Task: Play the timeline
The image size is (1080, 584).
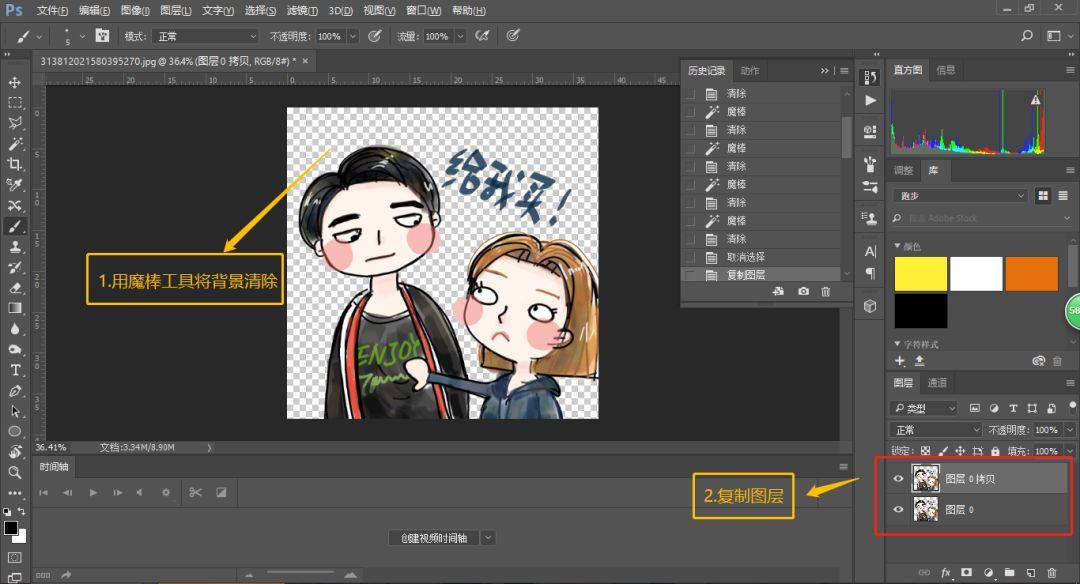Action: click(93, 492)
